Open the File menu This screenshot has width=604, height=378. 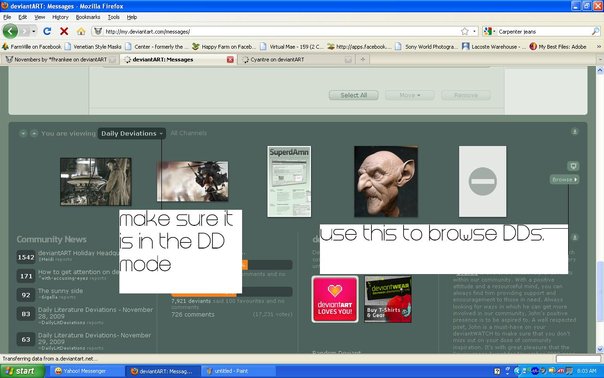pyautogui.click(x=7, y=17)
